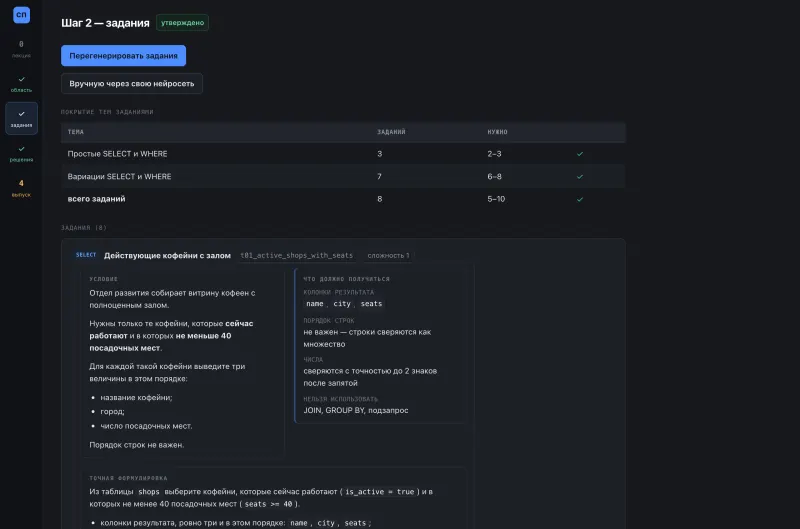Click the "Вариации SELECT и WHERE" row
Screen dimensions: 800x529
pos(343,177)
